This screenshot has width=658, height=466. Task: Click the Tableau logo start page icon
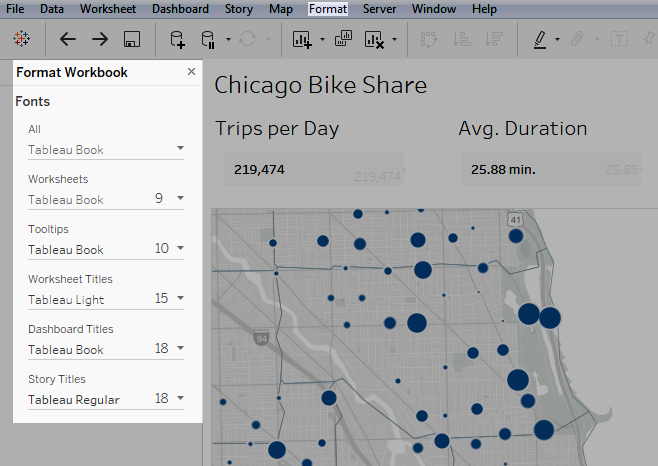click(21, 39)
